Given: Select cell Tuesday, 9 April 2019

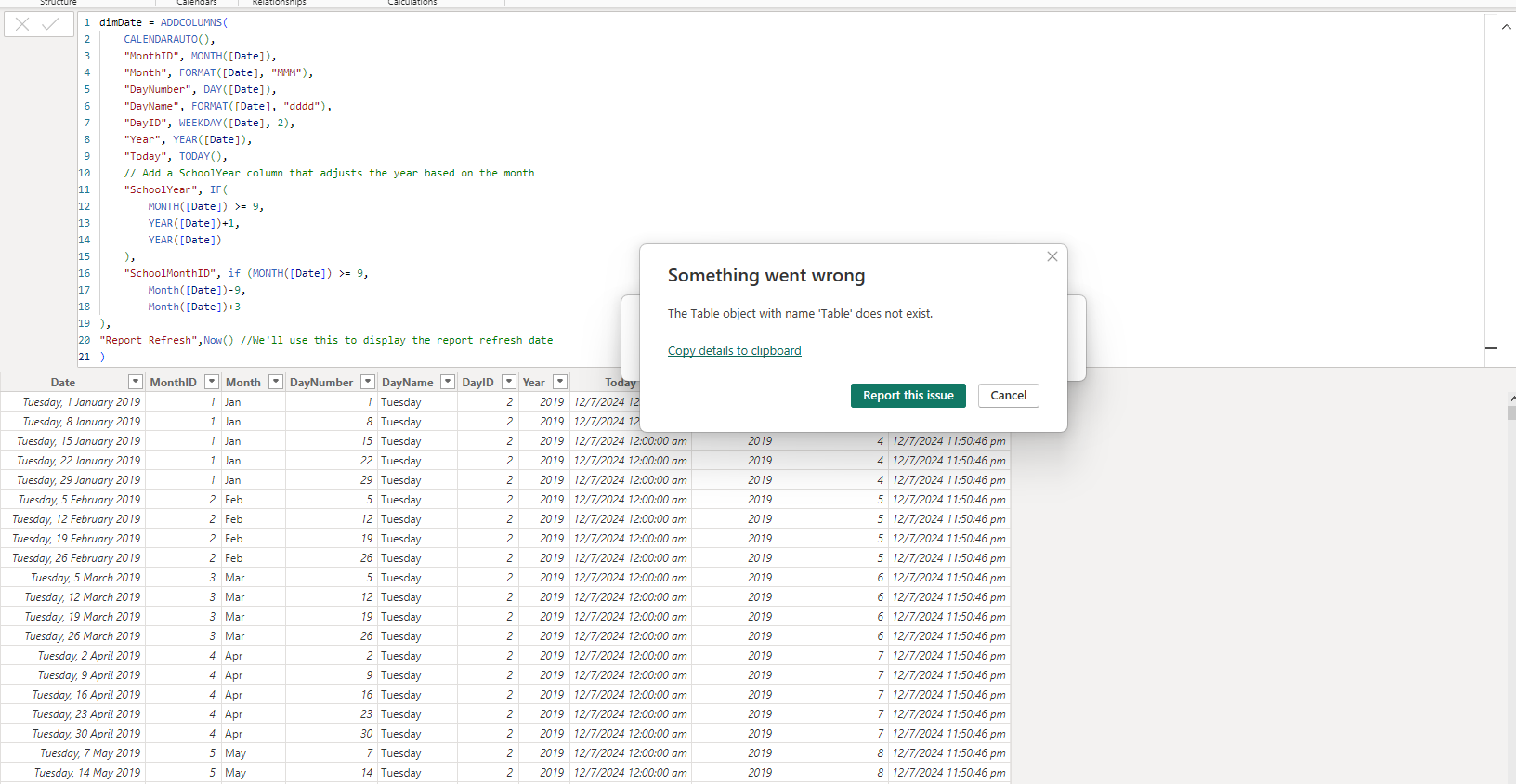Looking at the screenshot, I should (x=72, y=675).
